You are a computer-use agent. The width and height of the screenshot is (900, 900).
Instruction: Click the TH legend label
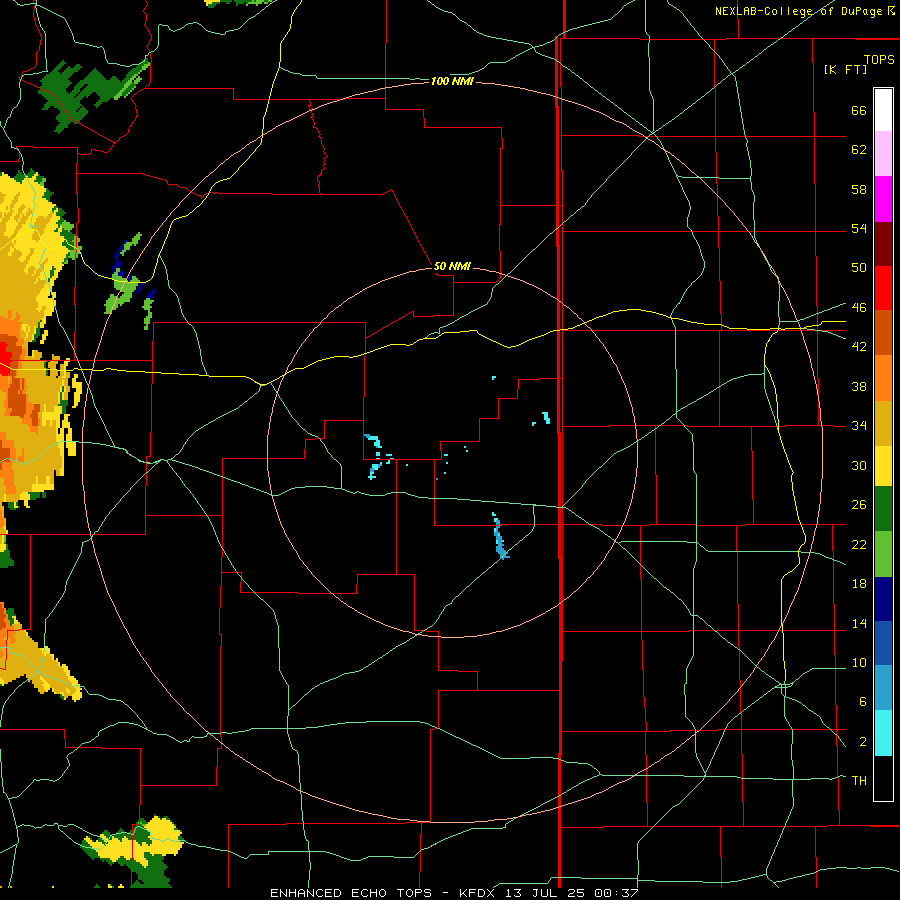click(x=859, y=780)
